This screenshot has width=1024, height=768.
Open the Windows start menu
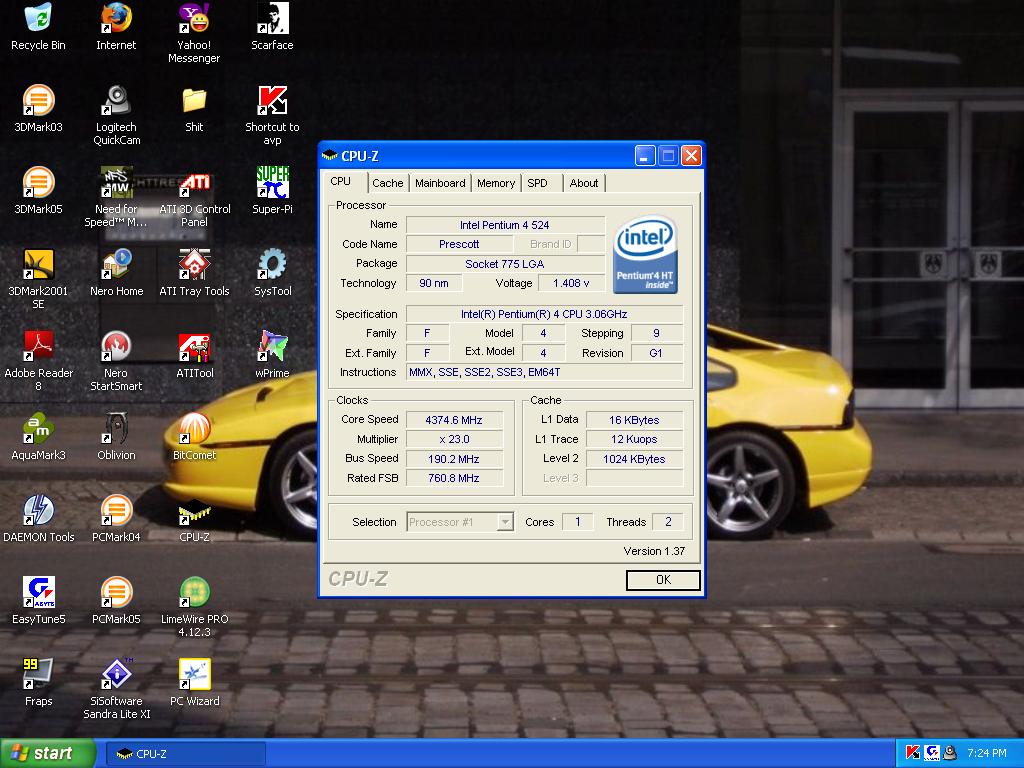(x=47, y=754)
